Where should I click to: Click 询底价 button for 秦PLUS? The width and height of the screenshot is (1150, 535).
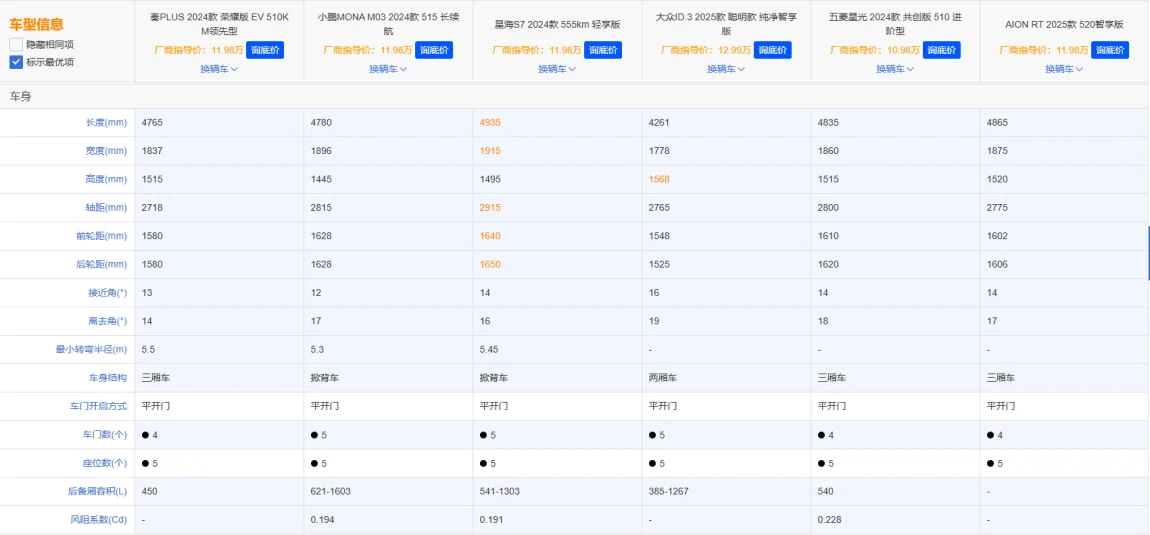click(265, 50)
